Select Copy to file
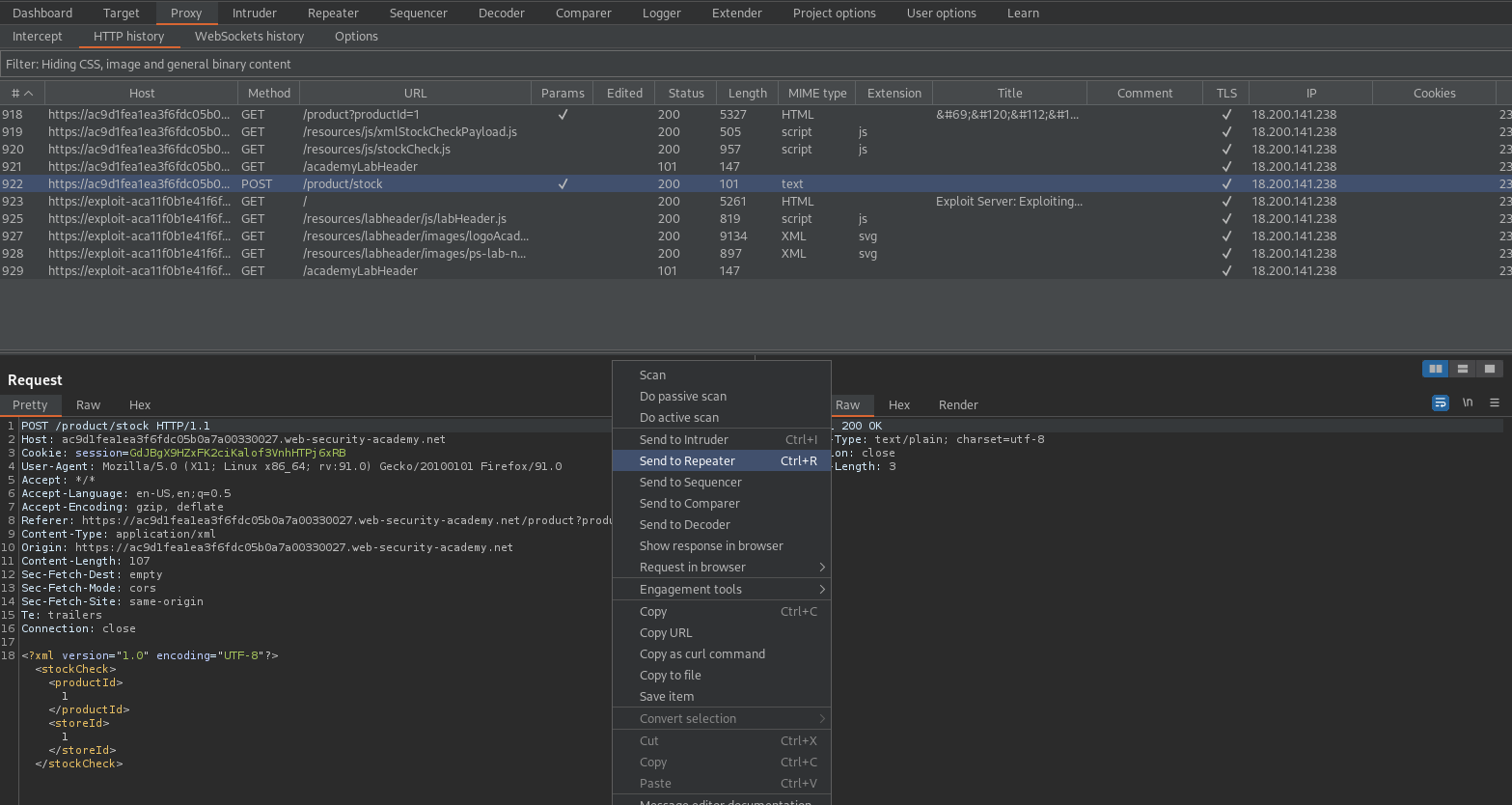 pos(722,675)
